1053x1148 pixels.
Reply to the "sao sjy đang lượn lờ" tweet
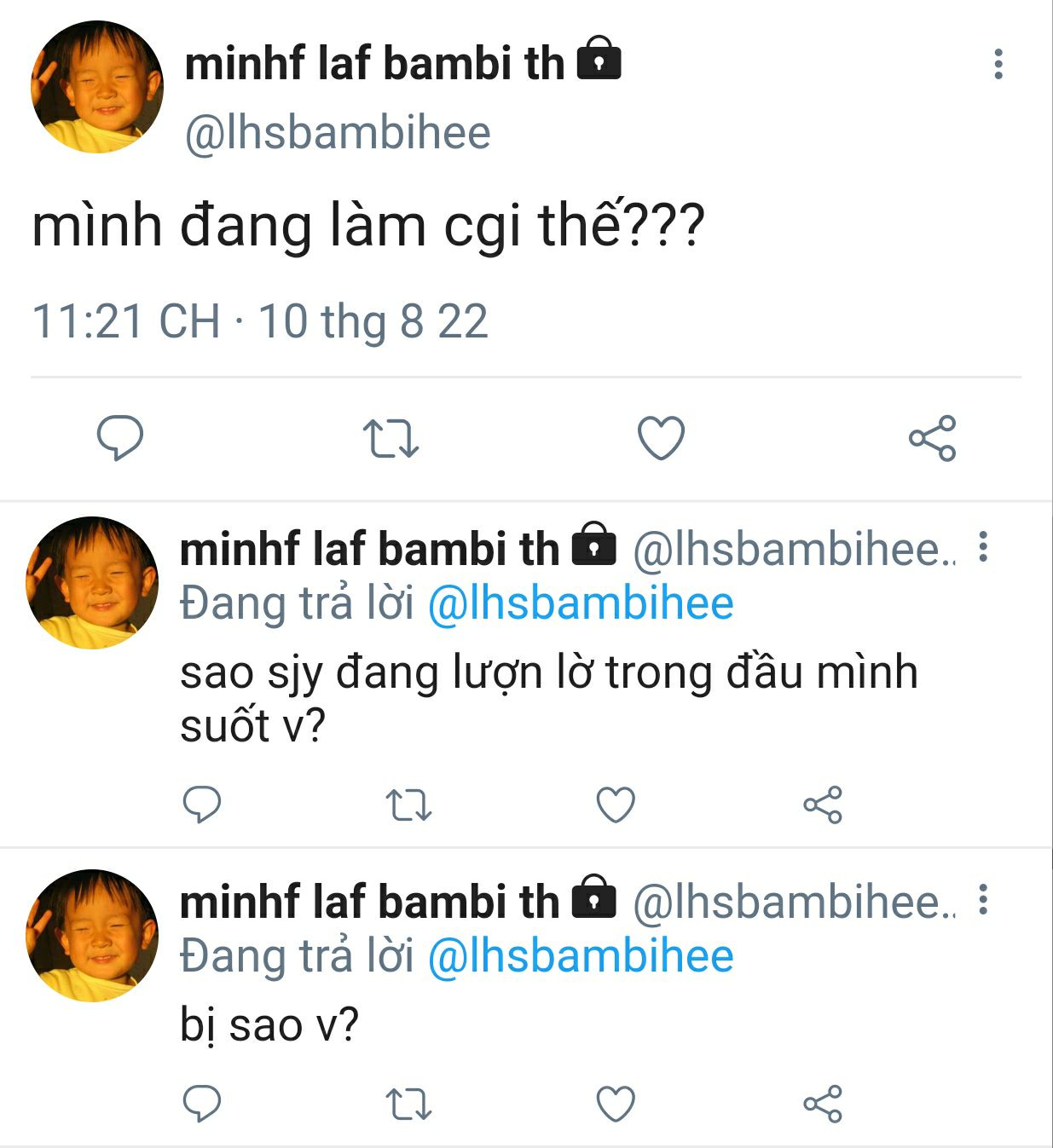[x=202, y=805]
